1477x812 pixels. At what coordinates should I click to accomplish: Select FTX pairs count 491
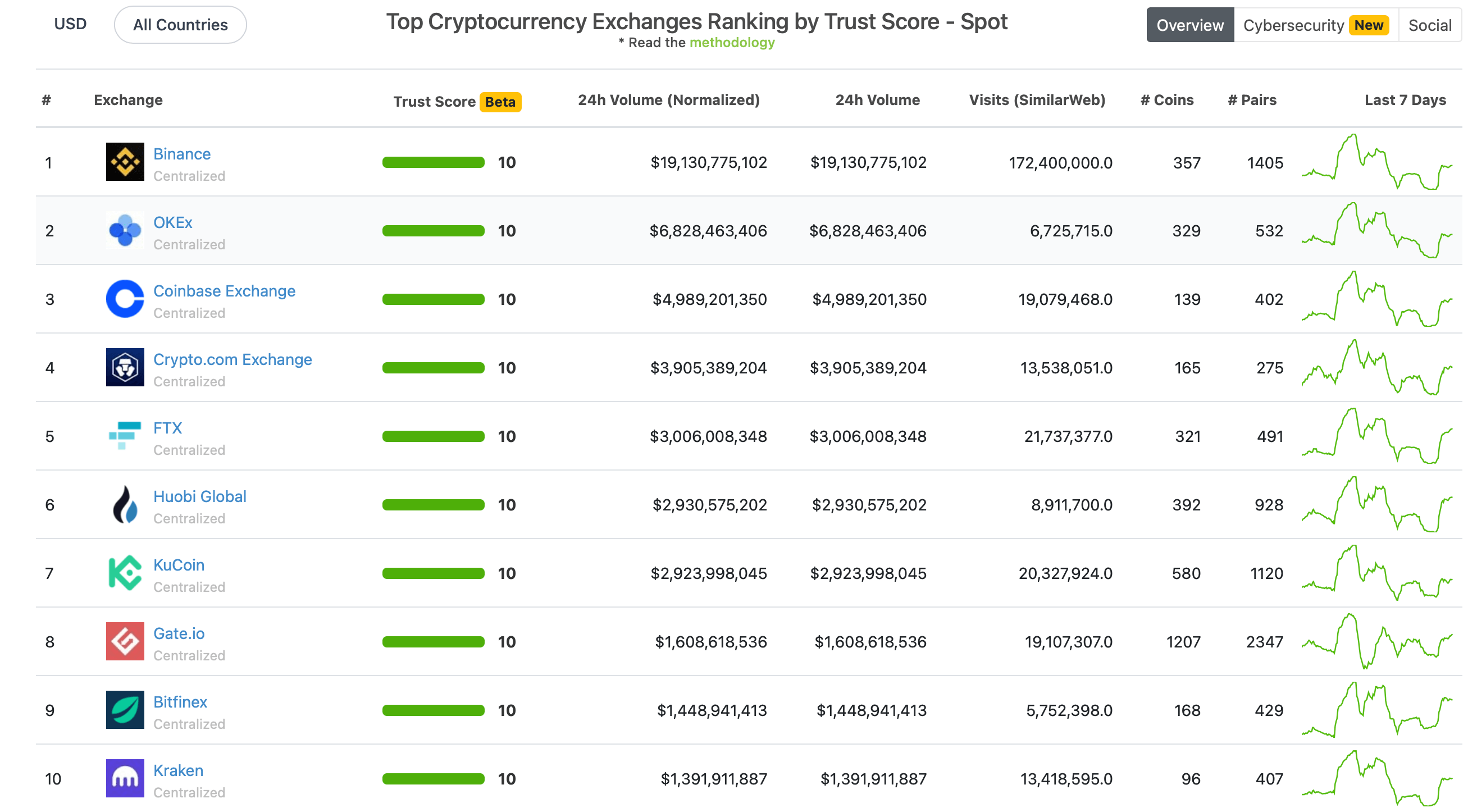click(x=1269, y=436)
